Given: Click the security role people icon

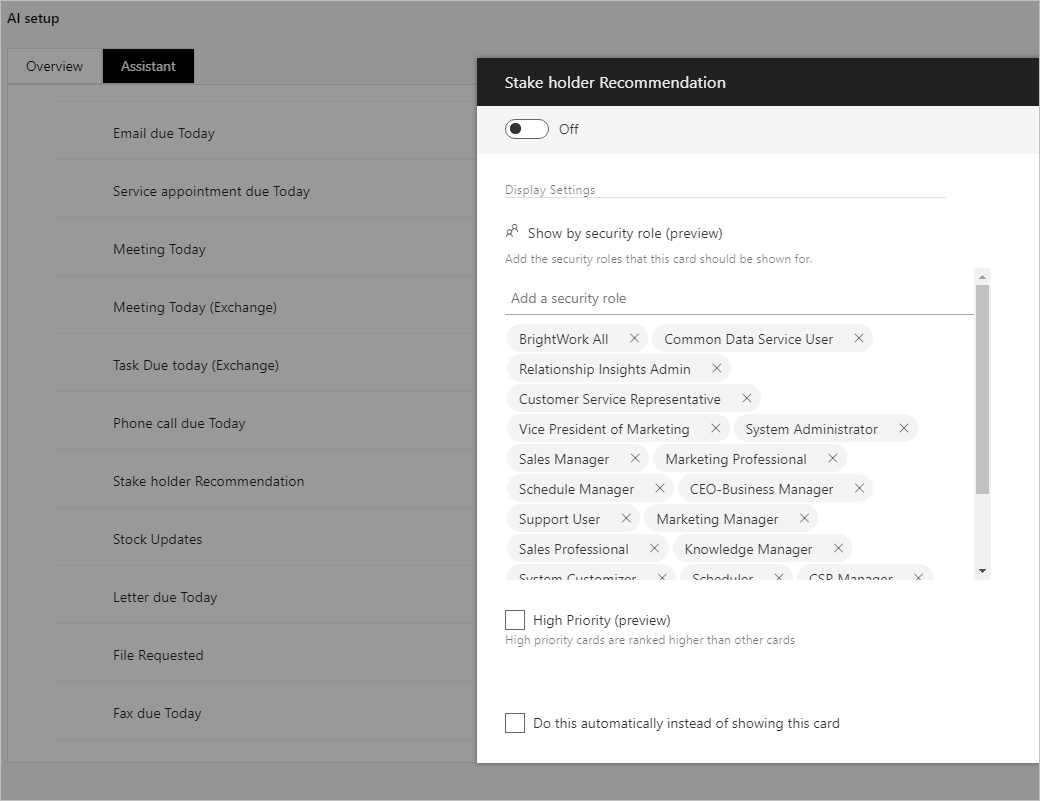Looking at the screenshot, I should (512, 231).
